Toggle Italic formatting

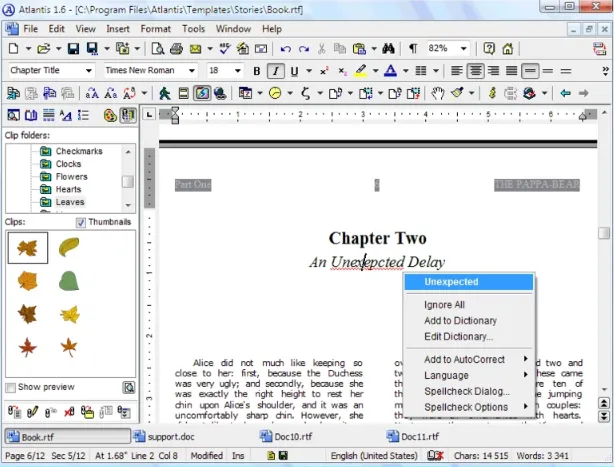point(275,71)
